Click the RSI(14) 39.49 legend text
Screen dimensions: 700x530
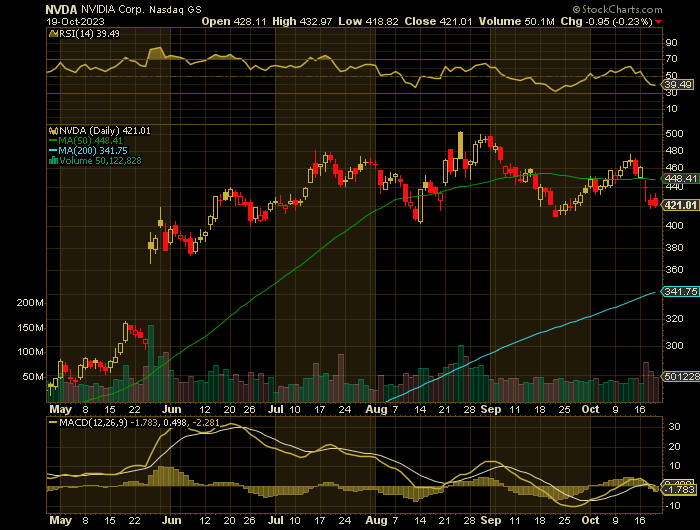click(x=89, y=33)
